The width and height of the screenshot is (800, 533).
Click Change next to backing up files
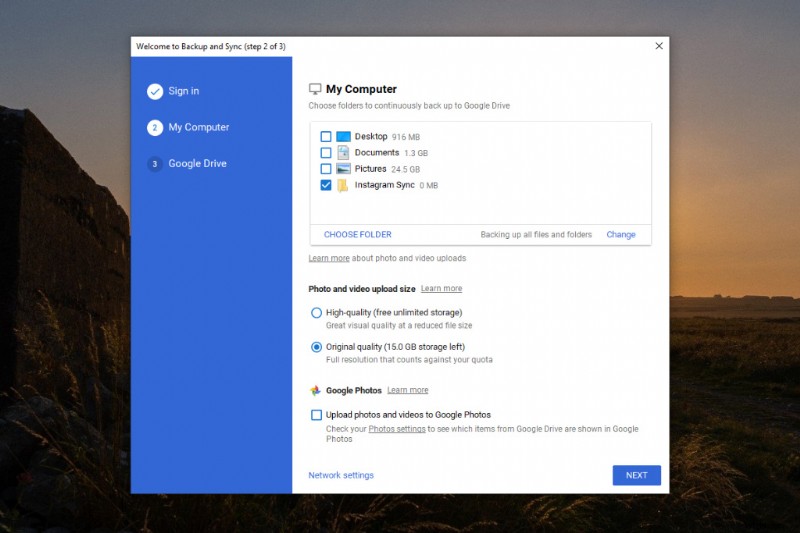(620, 235)
